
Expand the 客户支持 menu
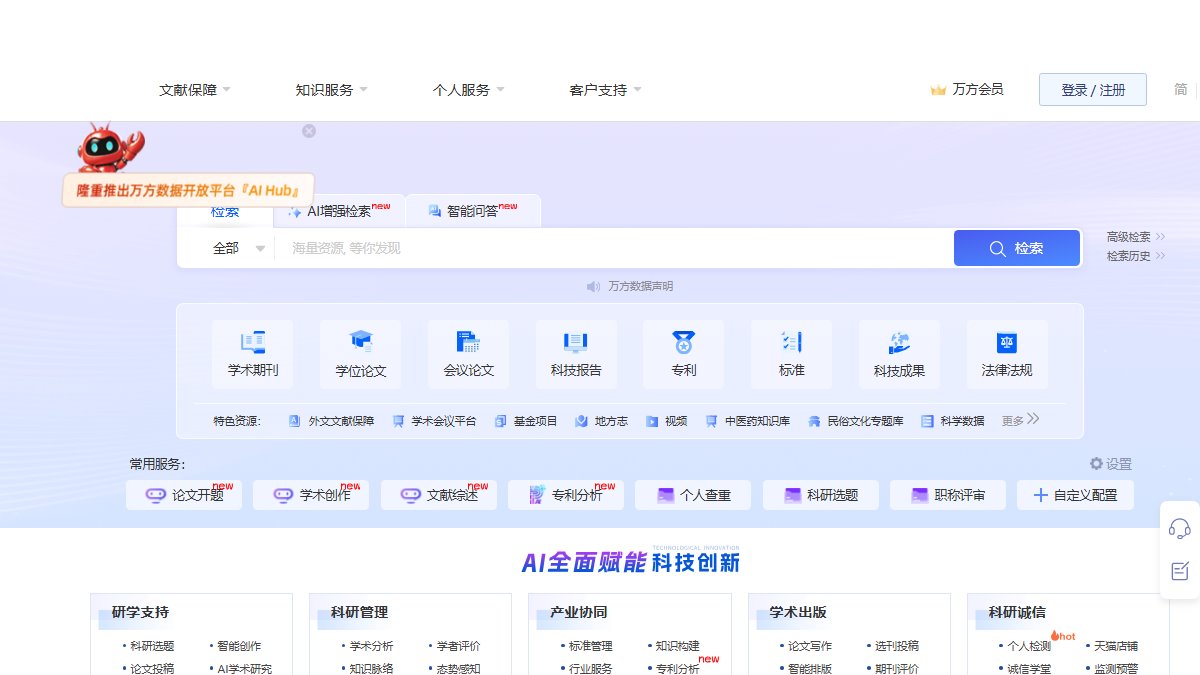(606, 90)
